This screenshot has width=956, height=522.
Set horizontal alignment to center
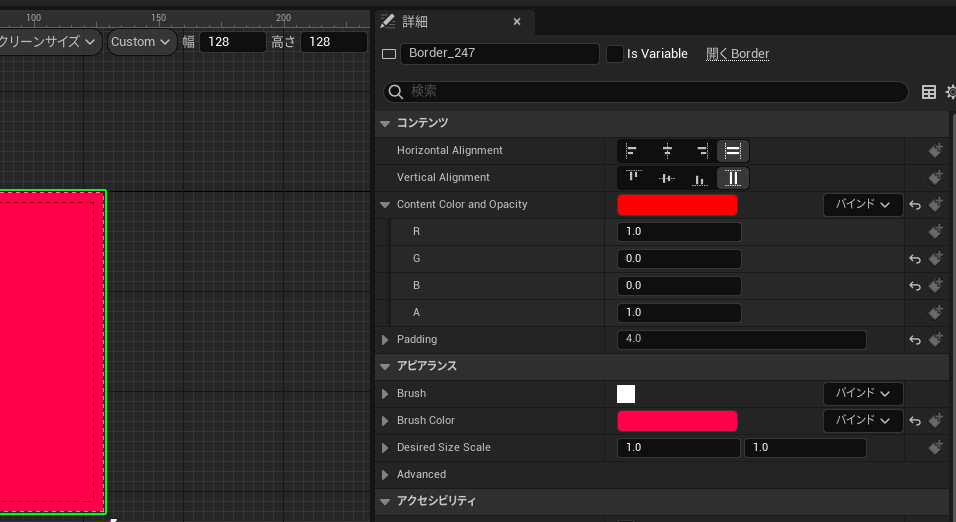coord(667,151)
